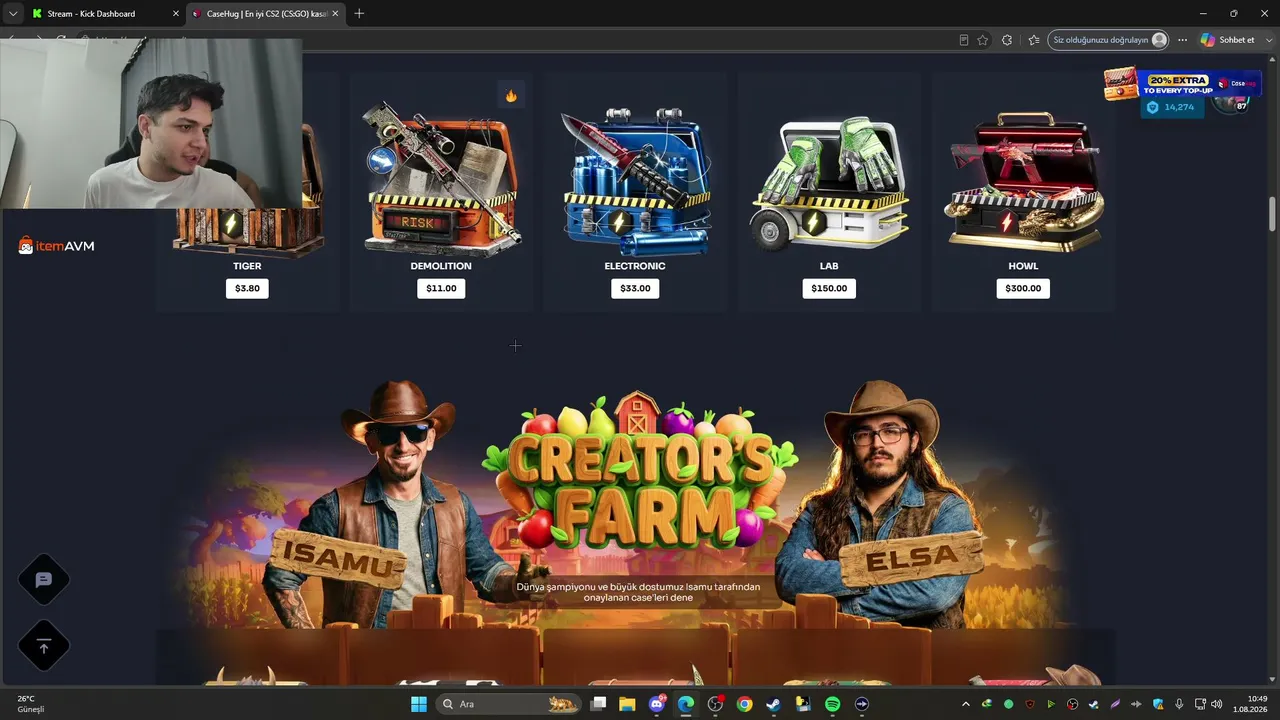Close the CaseHug tab
This screenshot has width=1280, height=720.
pyautogui.click(x=335, y=14)
